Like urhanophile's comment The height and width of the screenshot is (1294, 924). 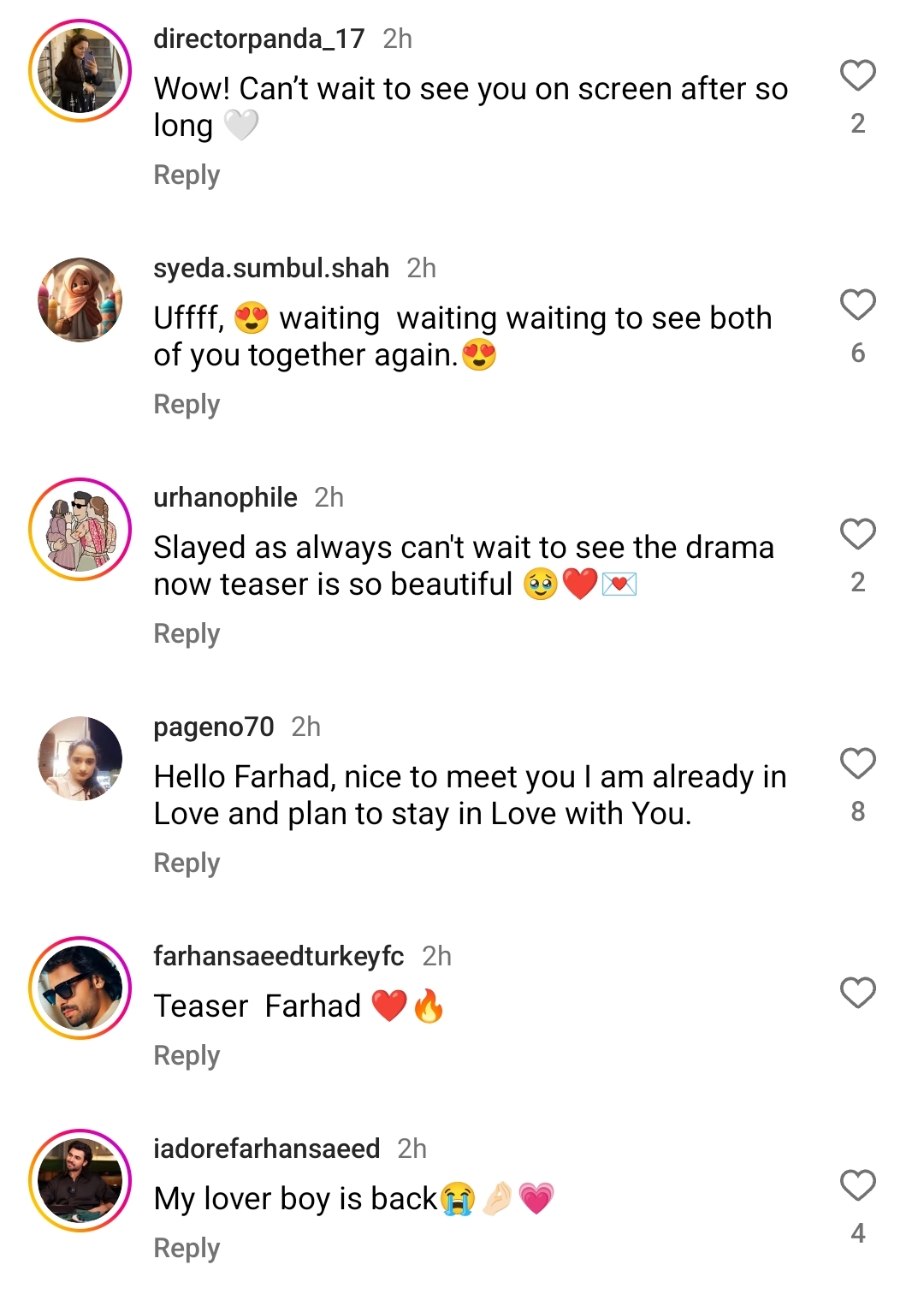[x=856, y=535]
